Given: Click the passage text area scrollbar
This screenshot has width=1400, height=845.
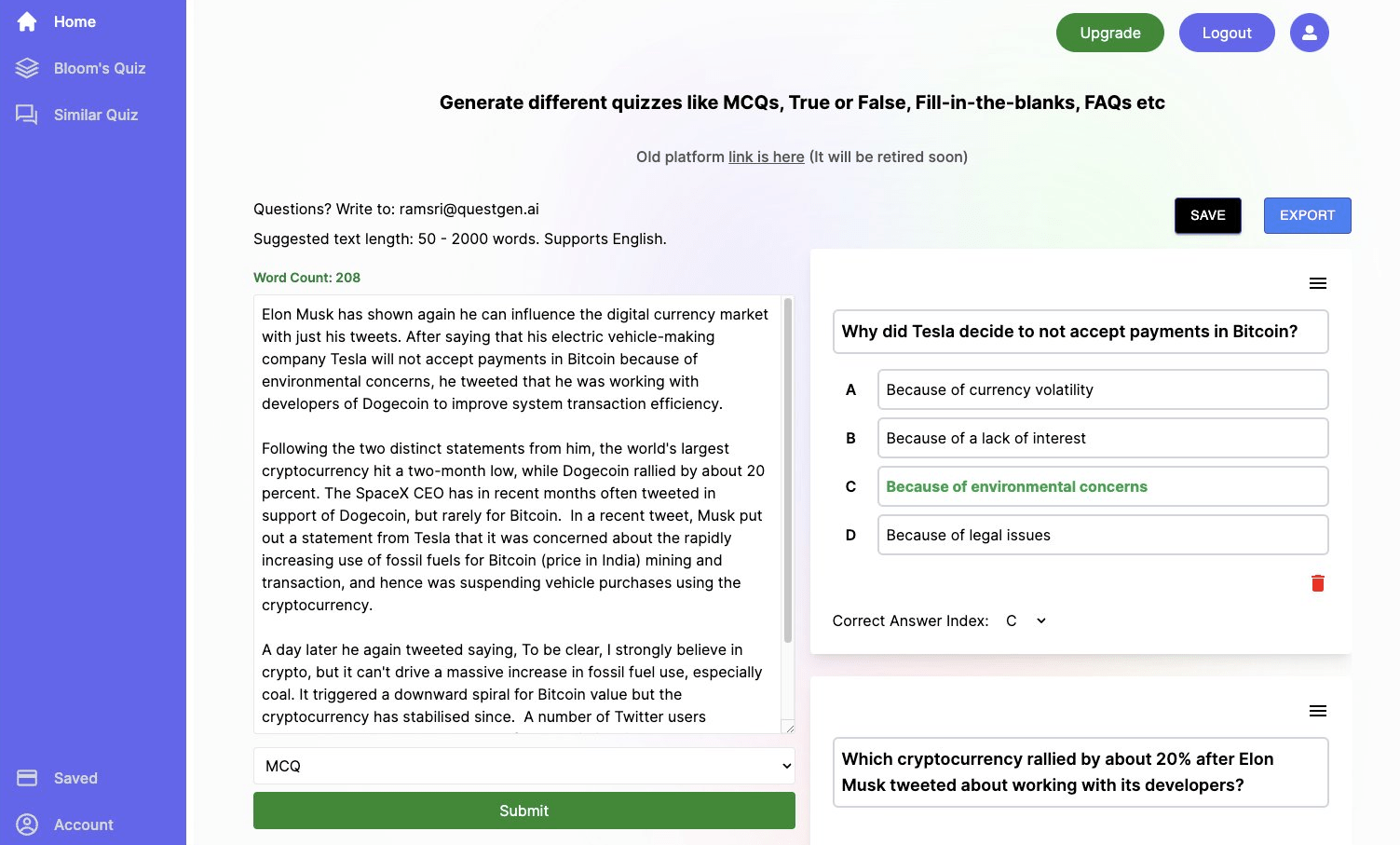Looking at the screenshot, I should click(788, 470).
